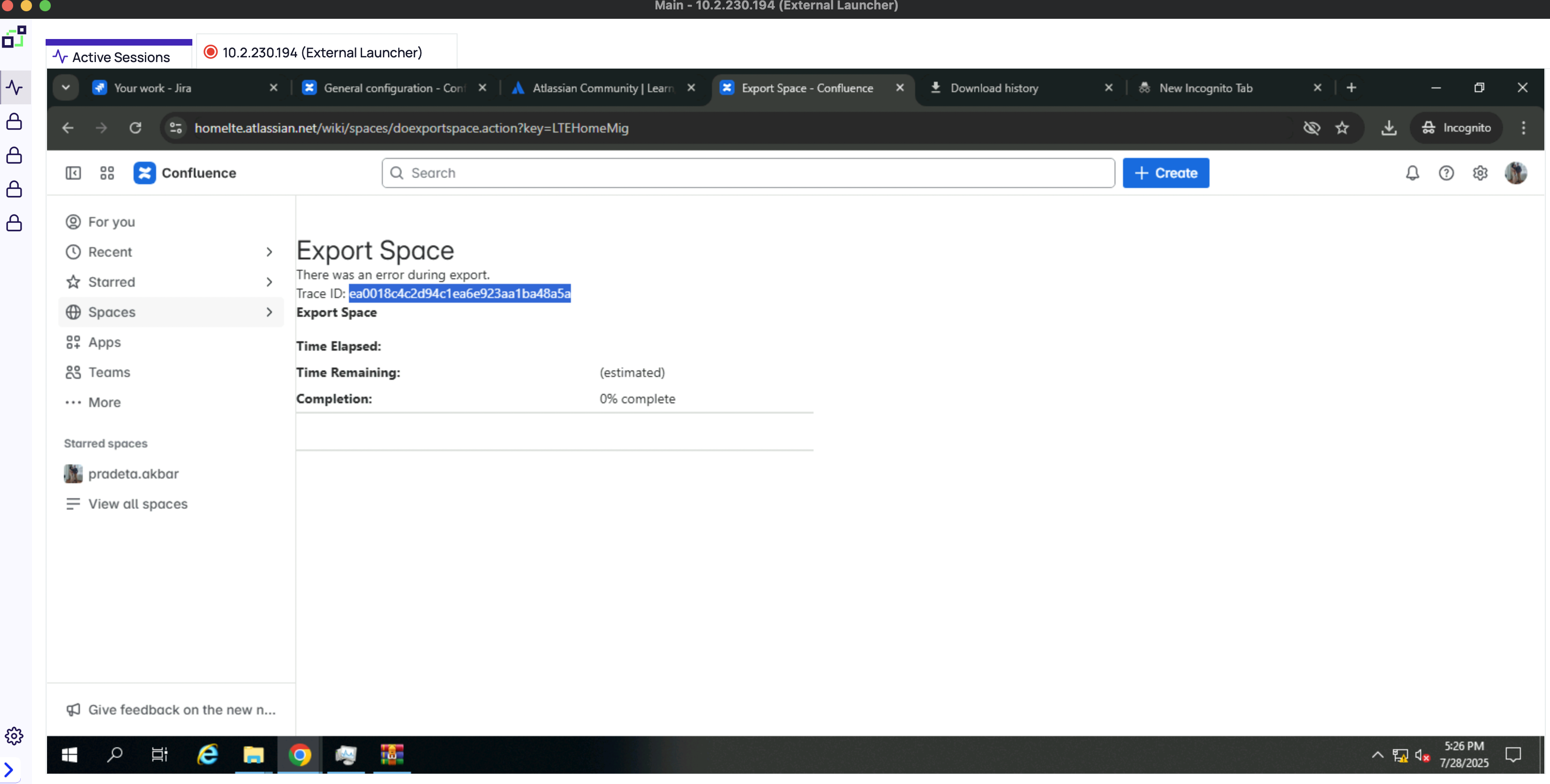Viewport: 1550px width, 784px height.
Task: Click the third-party cookies blocked eye icon
Action: pos(1312,127)
